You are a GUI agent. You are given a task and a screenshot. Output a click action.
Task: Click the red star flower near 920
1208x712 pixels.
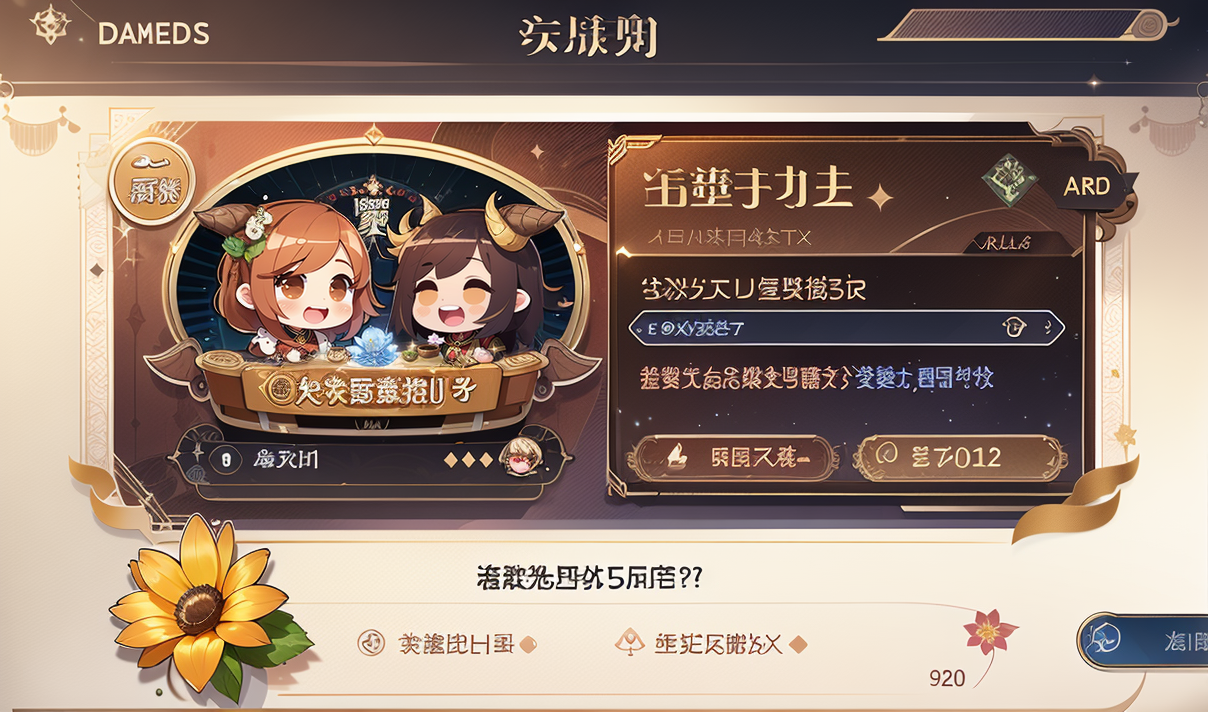[989, 632]
